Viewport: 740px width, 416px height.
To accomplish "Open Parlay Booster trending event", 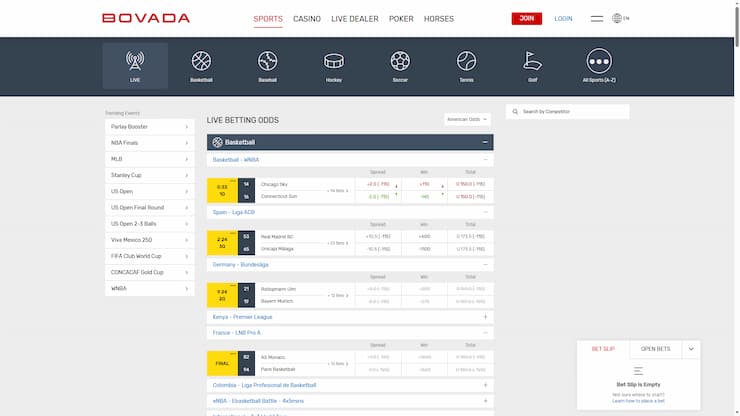I will click(x=150, y=127).
